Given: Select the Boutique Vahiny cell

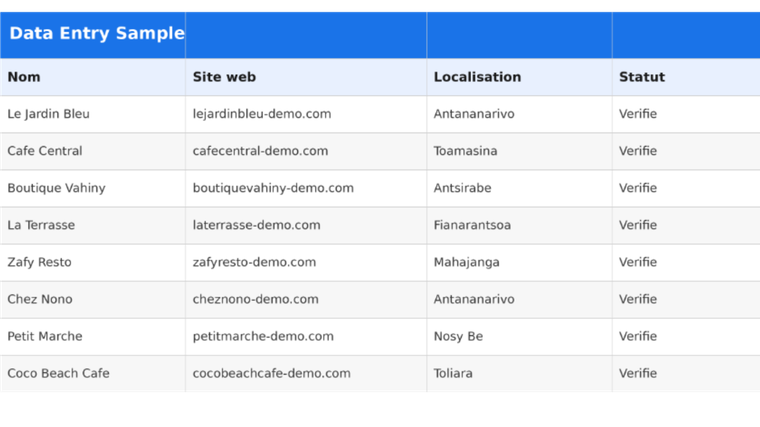Looking at the screenshot, I should [x=93, y=188].
